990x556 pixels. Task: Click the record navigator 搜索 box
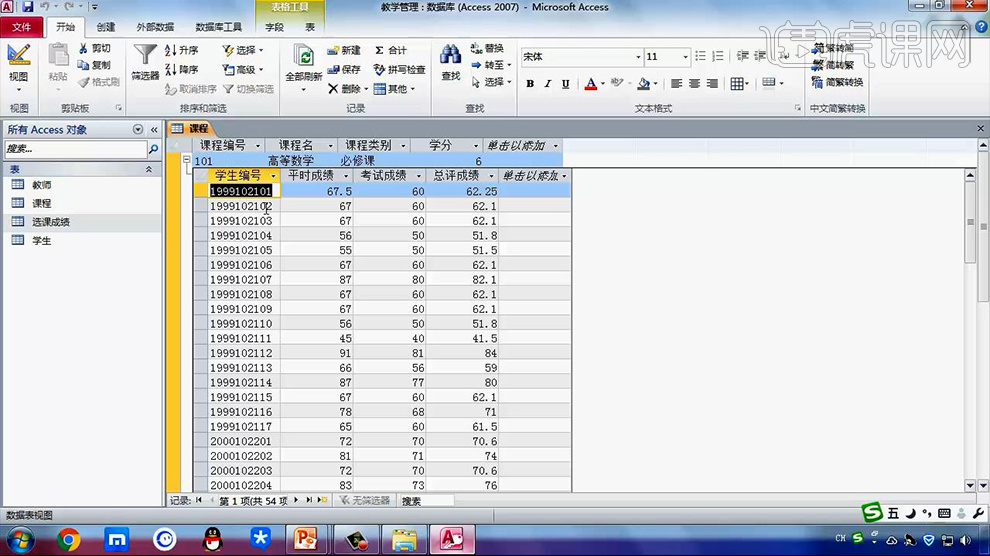coord(427,500)
